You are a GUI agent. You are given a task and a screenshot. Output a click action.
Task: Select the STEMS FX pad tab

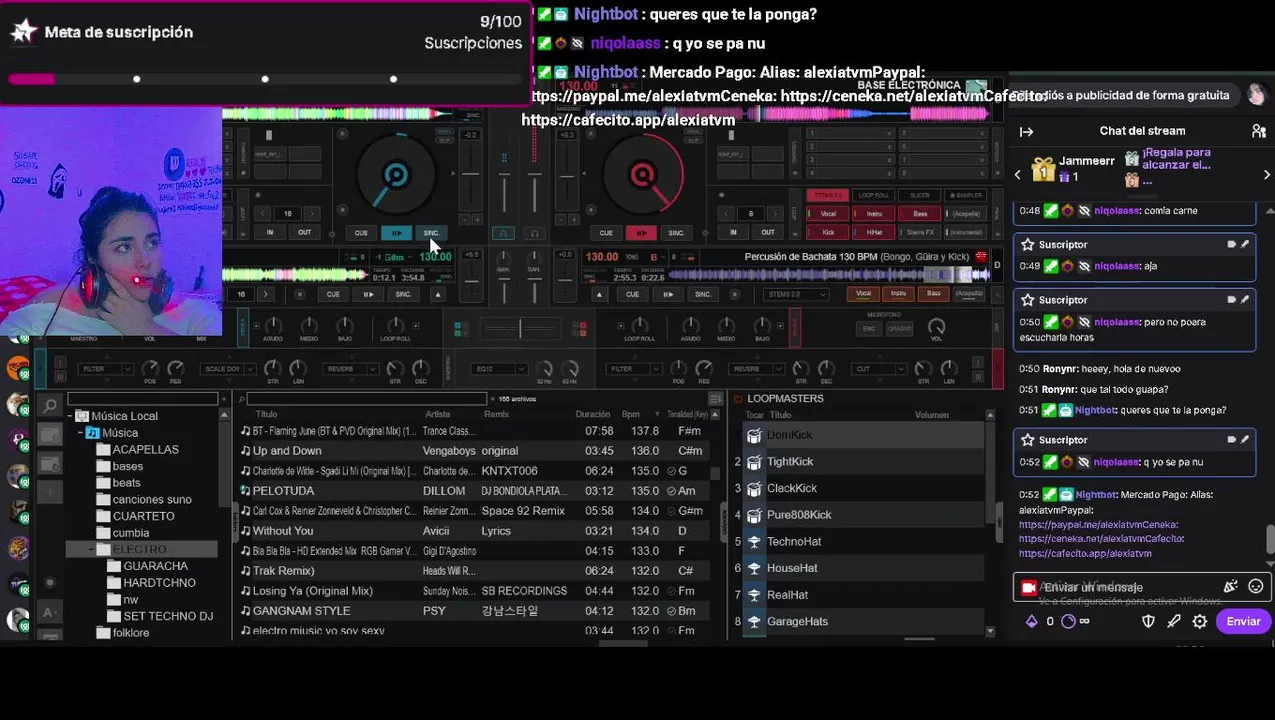click(x=828, y=195)
